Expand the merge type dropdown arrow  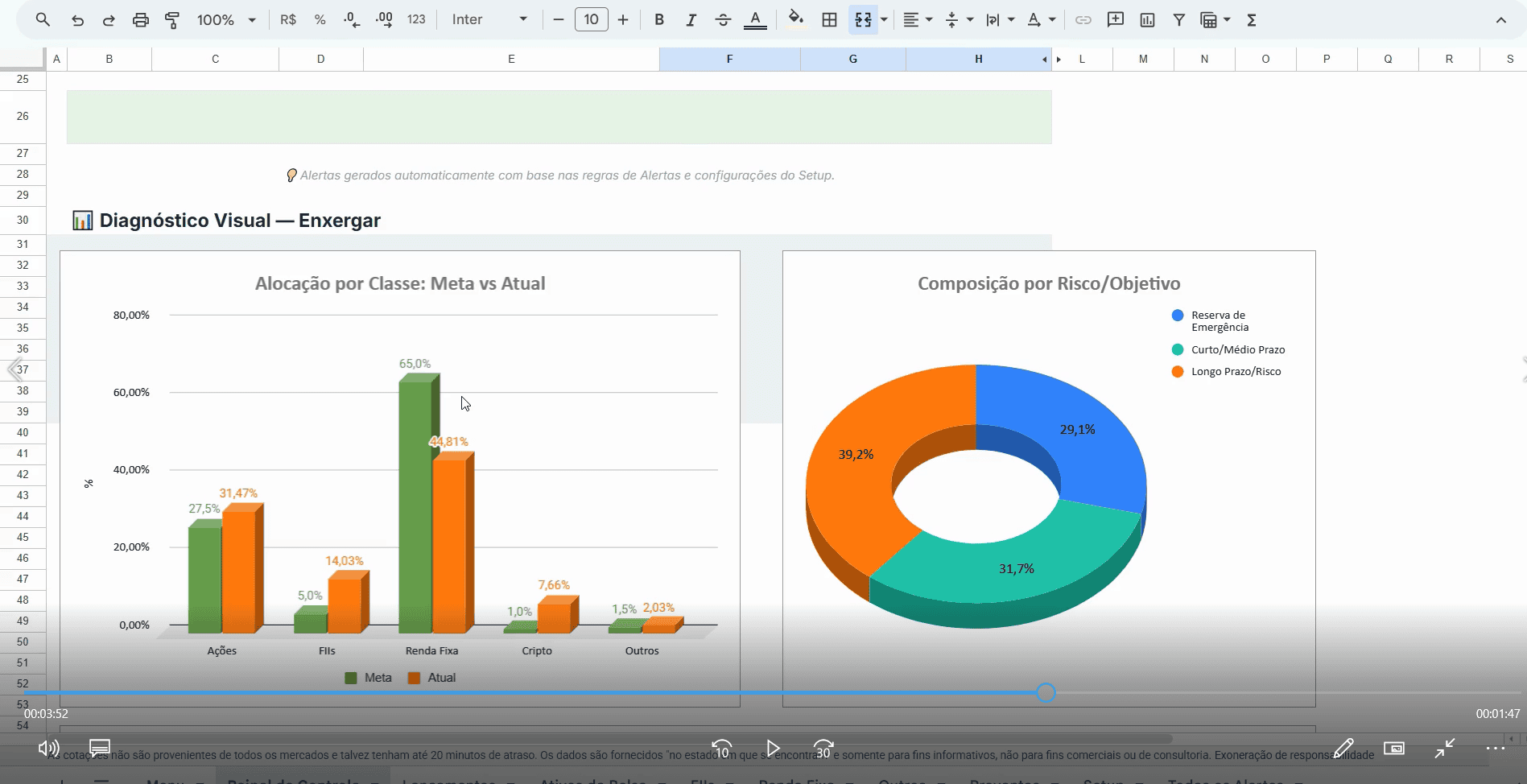[x=885, y=20]
